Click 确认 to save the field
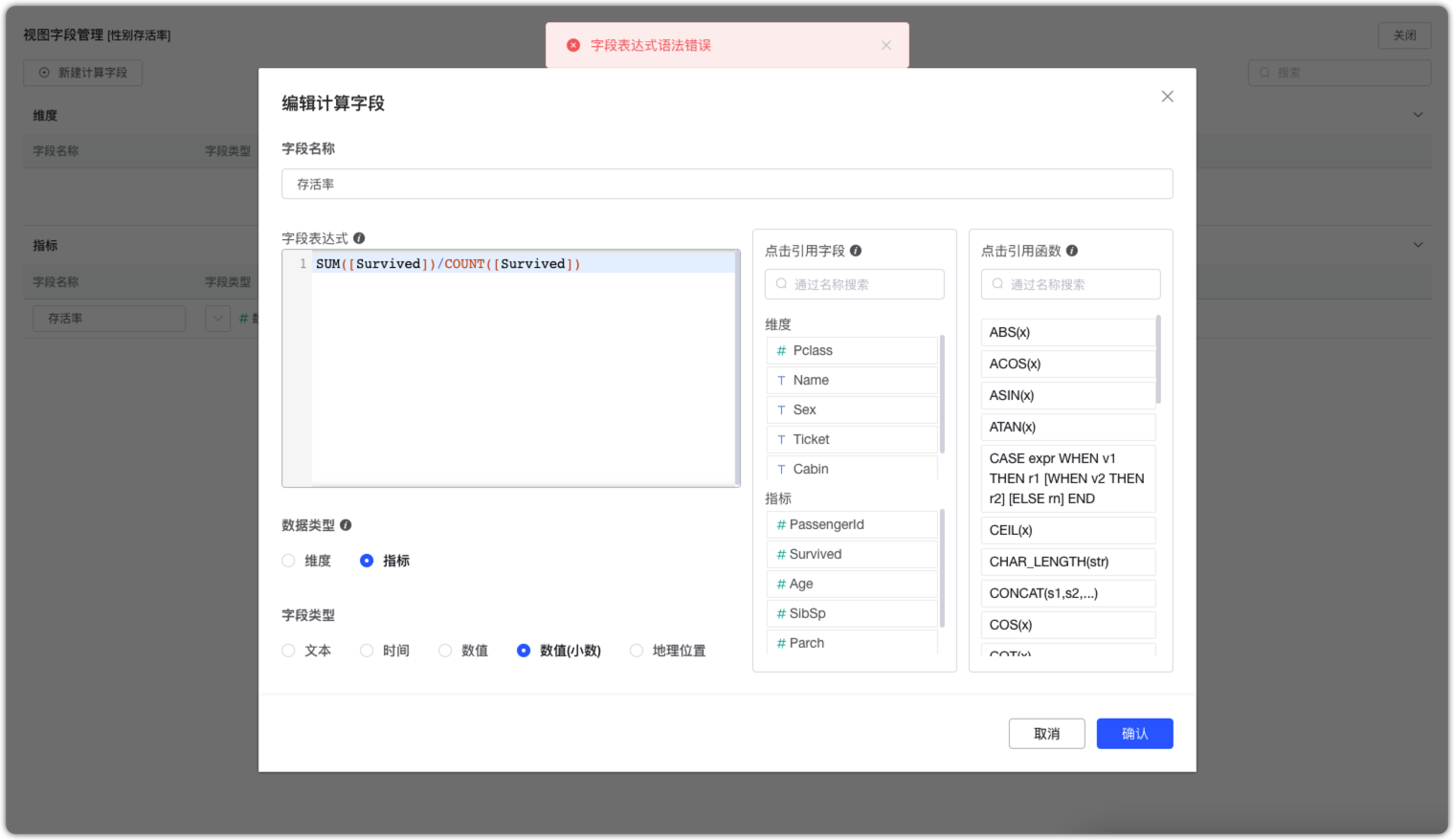This screenshot has height=840, width=1454. [x=1134, y=734]
